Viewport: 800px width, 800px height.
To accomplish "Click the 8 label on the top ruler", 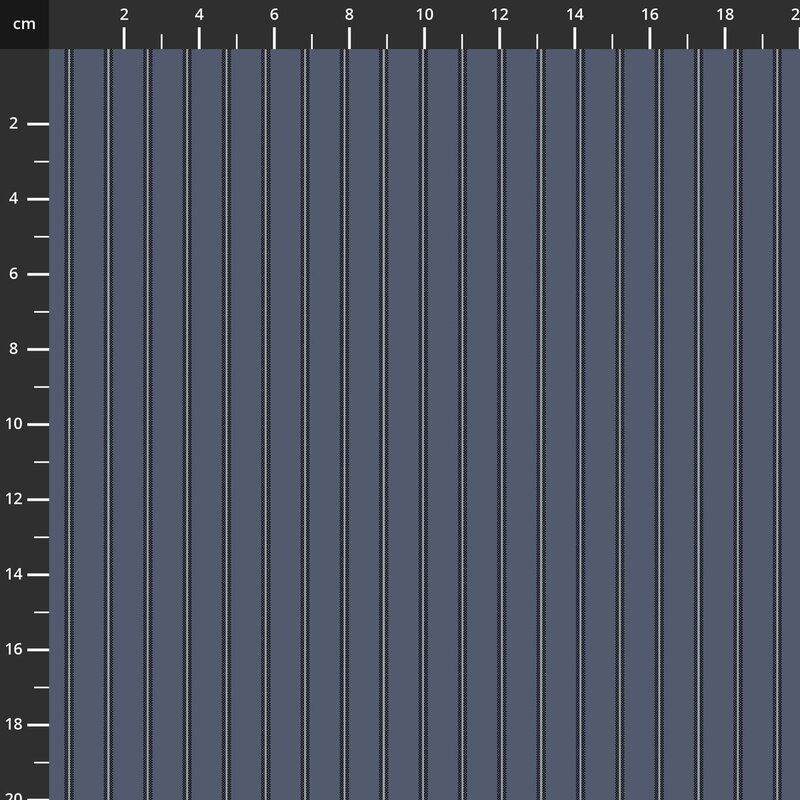I will pos(349,15).
